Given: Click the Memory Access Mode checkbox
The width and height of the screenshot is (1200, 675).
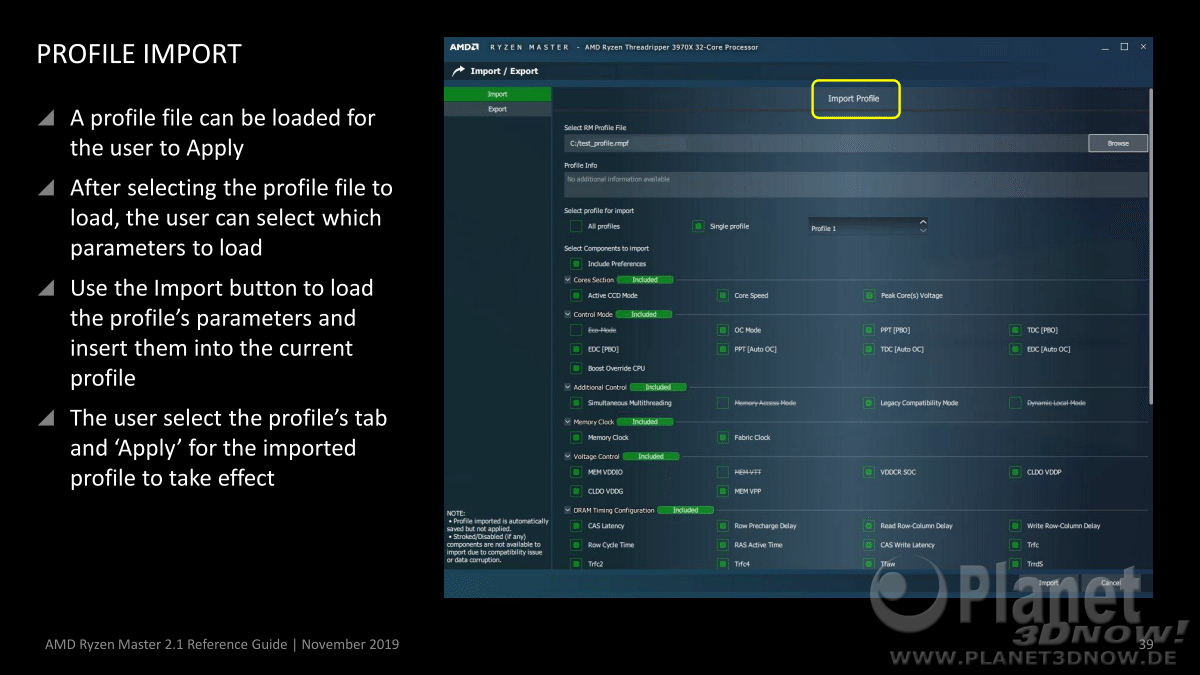Looking at the screenshot, I should 723,403.
